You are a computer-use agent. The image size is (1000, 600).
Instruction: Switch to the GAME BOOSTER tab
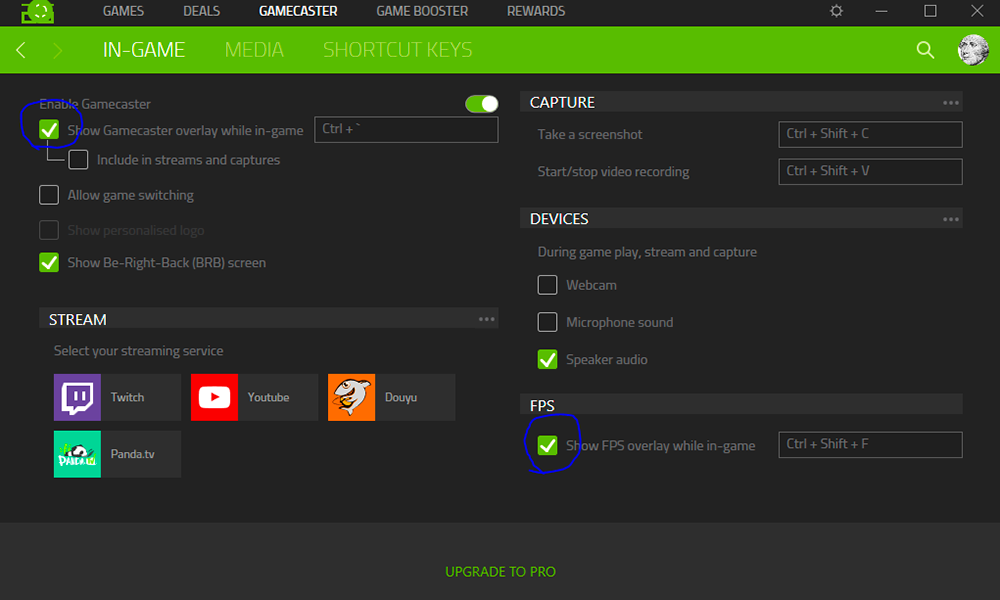[x=421, y=11]
